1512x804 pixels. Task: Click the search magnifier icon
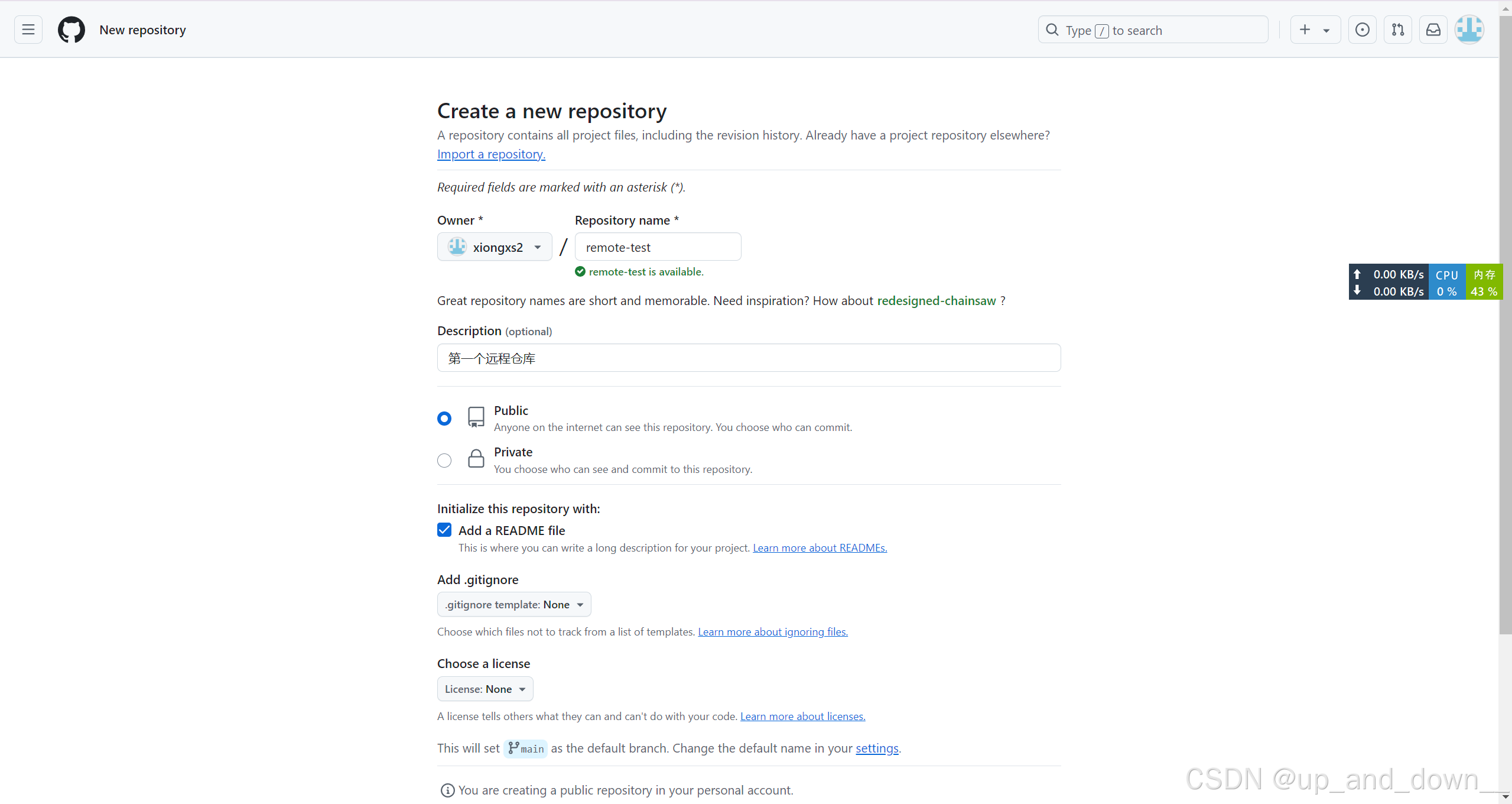pos(1052,30)
